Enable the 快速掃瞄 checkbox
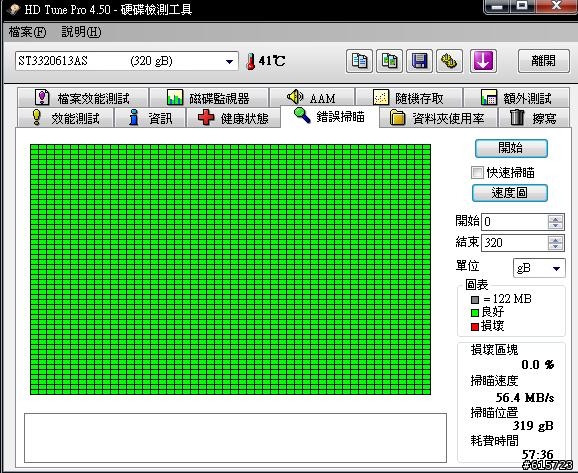 [477, 172]
